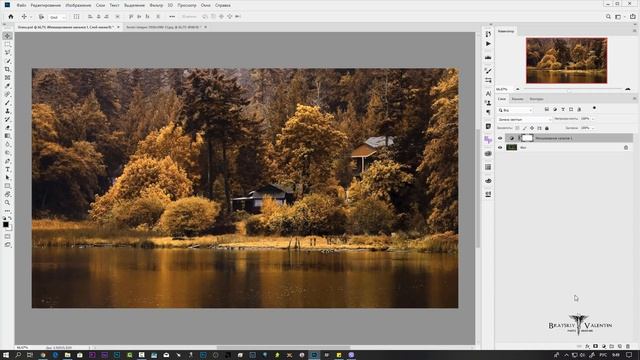The width and height of the screenshot is (640, 360).
Task: Click the foreground color swatch
Action: coord(5,224)
